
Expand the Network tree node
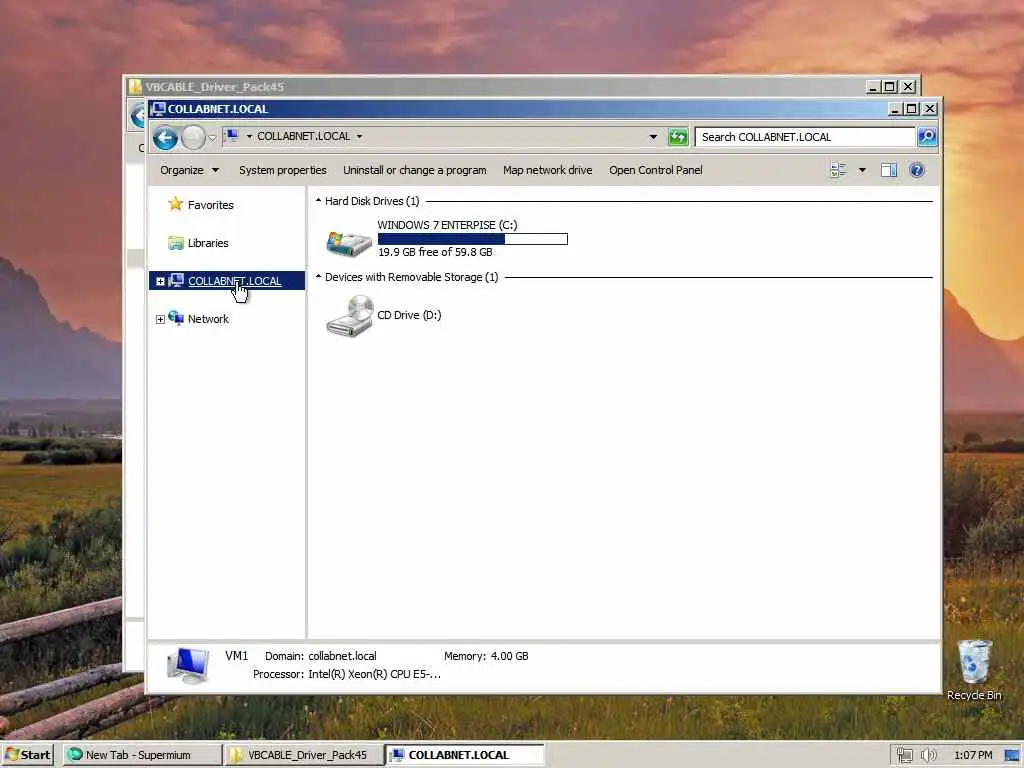pos(160,319)
